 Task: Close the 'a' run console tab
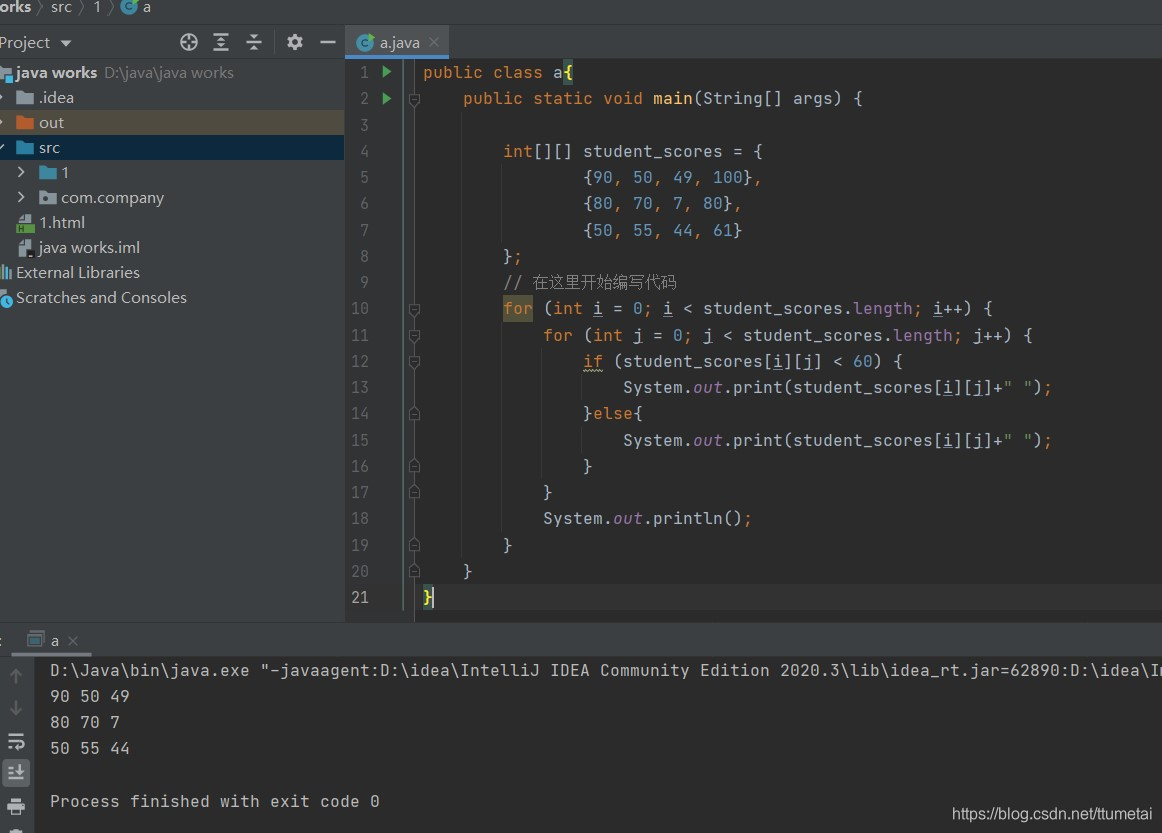tap(73, 641)
